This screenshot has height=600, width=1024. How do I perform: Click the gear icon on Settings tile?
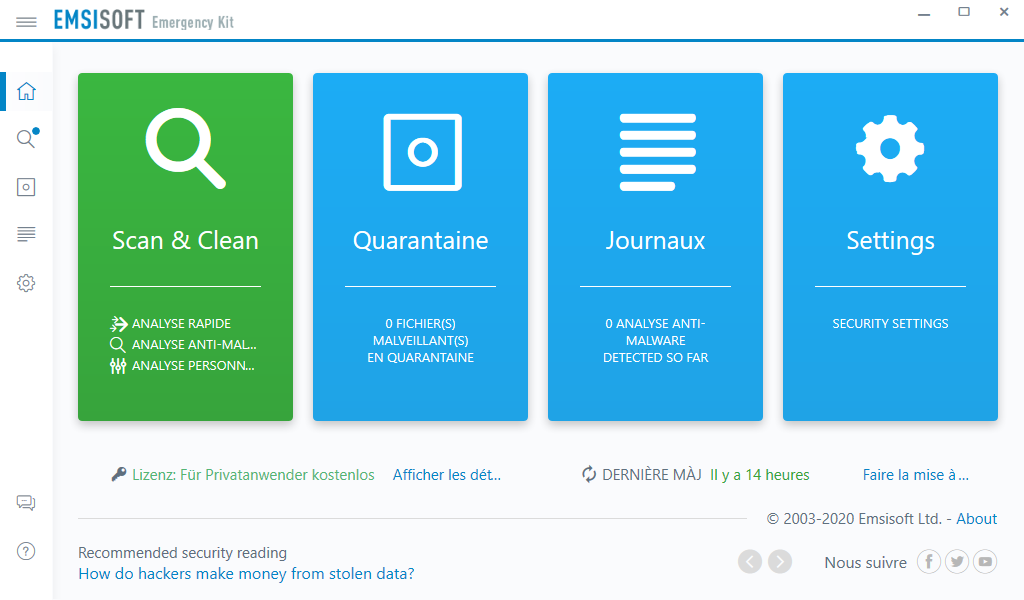pyautogui.click(x=890, y=149)
